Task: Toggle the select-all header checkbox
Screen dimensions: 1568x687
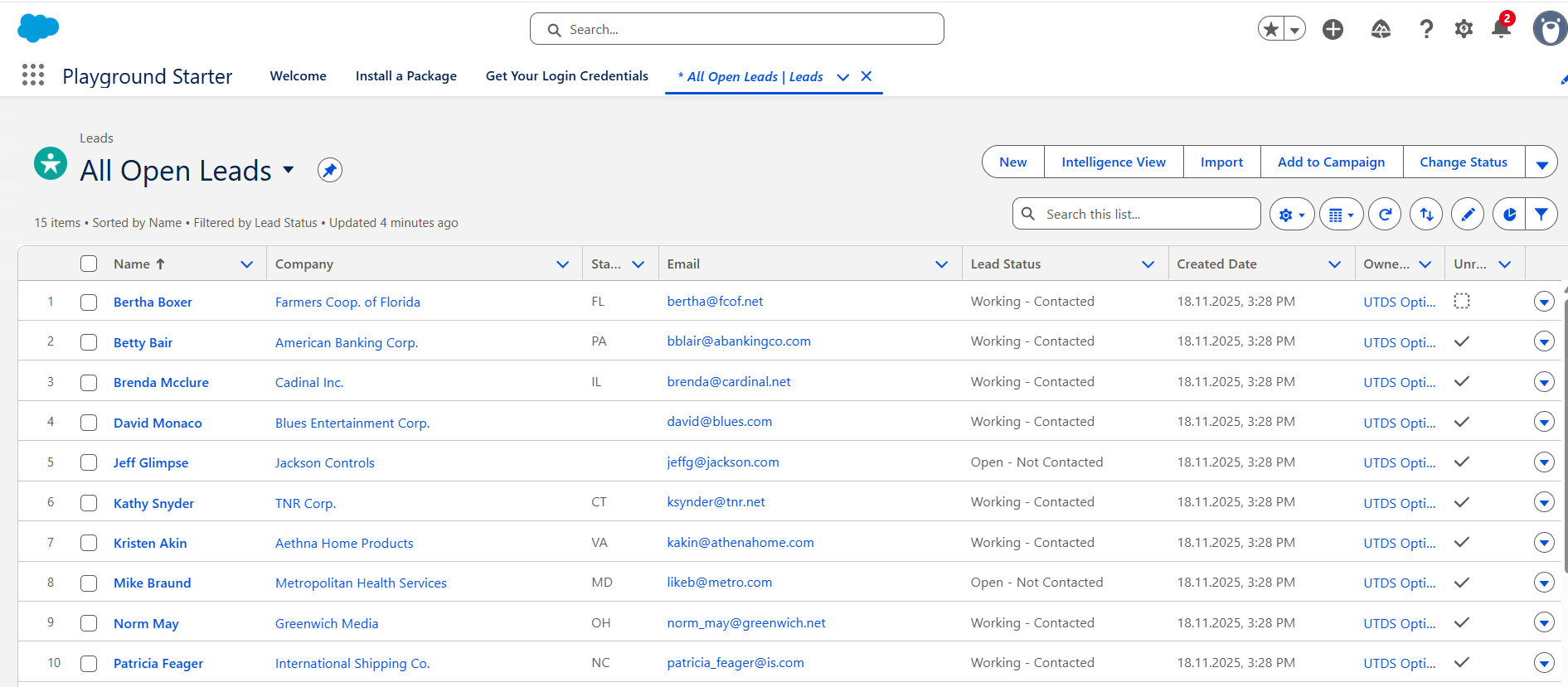Action: [x=89, y=264]
